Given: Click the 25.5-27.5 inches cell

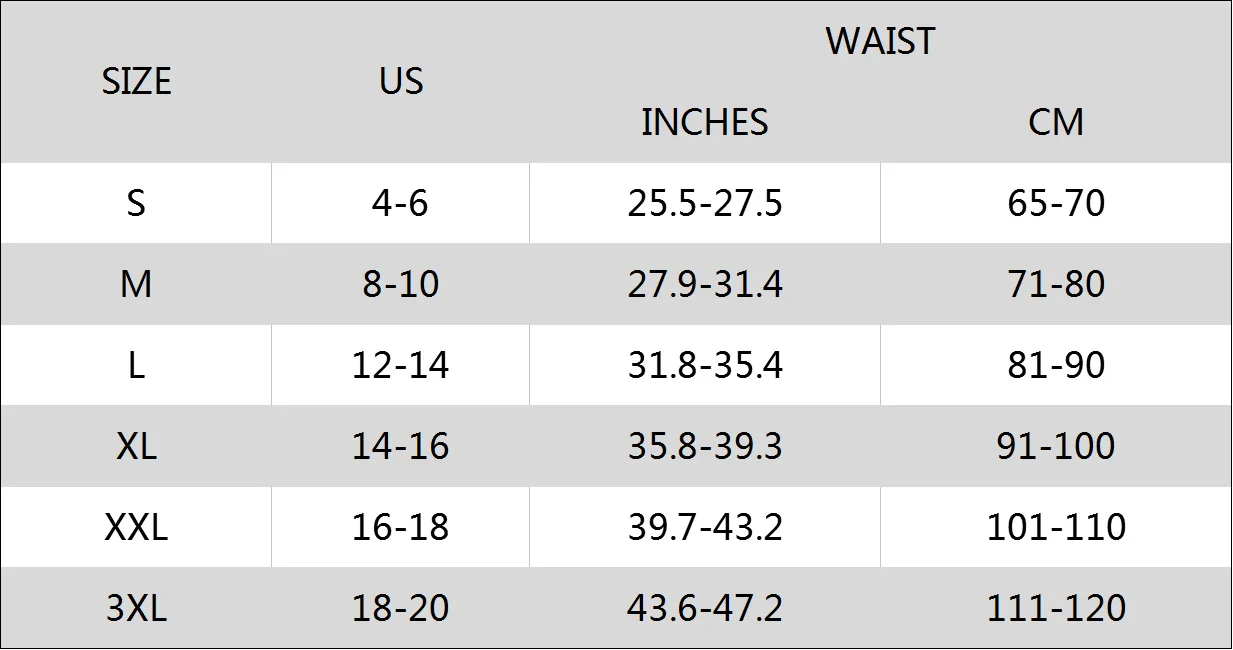Looking at the screenshot, I should pos(705,203).
